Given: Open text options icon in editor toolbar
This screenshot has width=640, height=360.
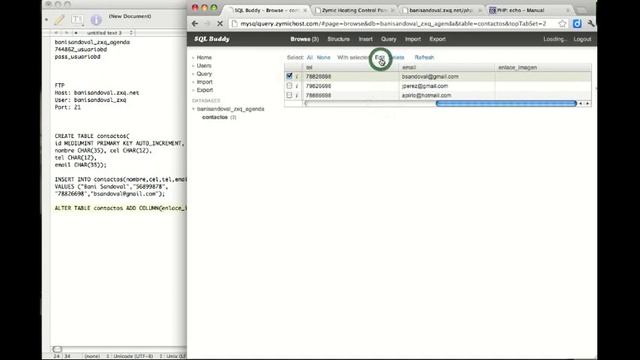Looking at the screenshot, I should point(77,19).
